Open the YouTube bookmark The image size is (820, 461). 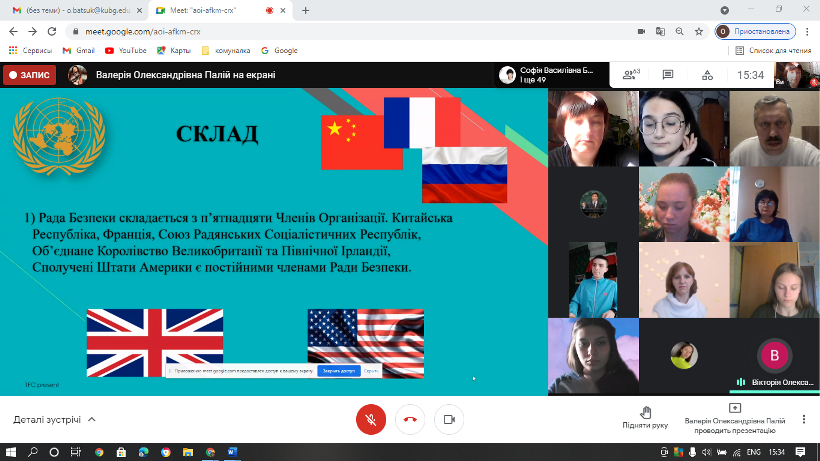(x=126, y=51)
